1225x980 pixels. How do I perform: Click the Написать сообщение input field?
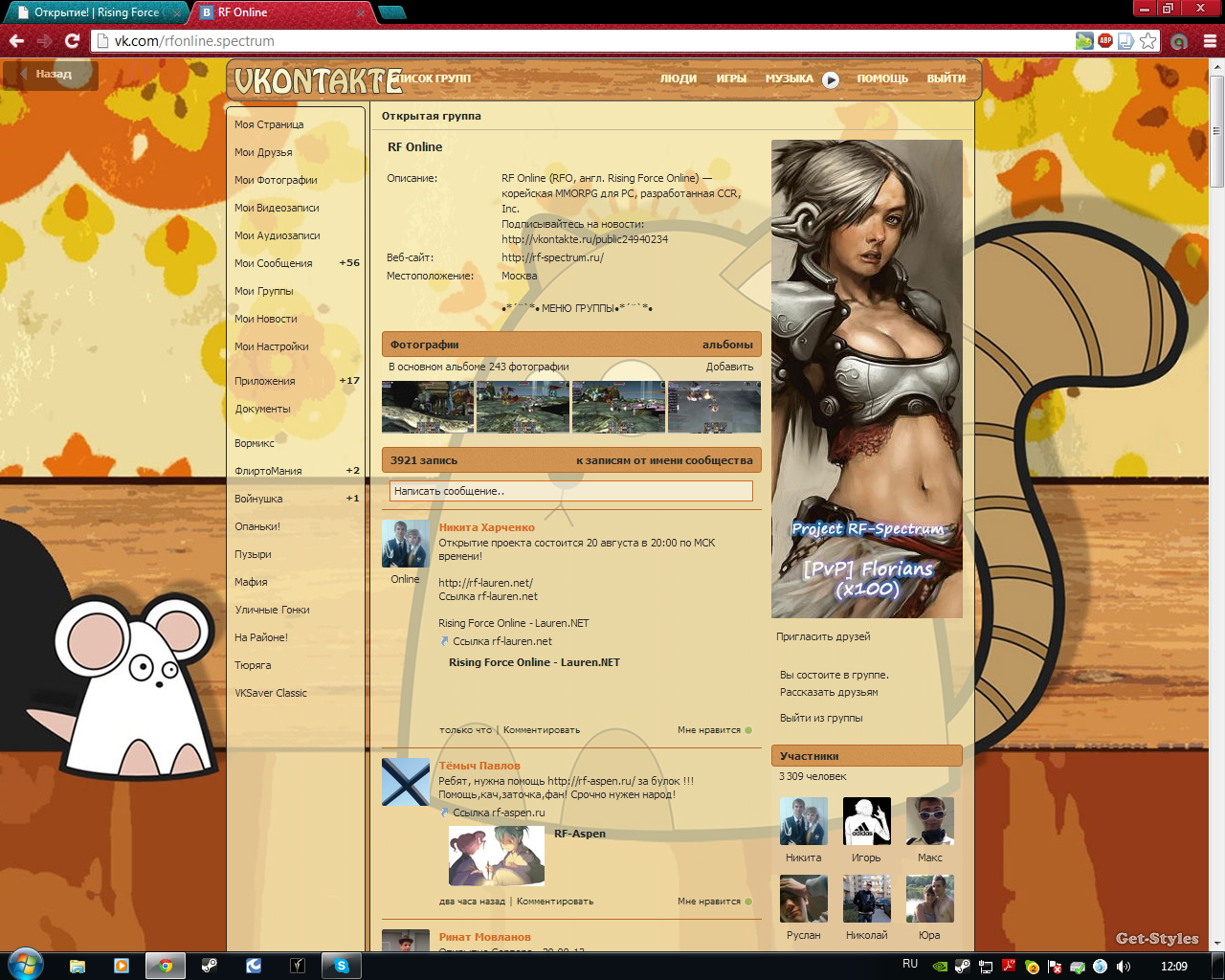[x=571, y=491]
